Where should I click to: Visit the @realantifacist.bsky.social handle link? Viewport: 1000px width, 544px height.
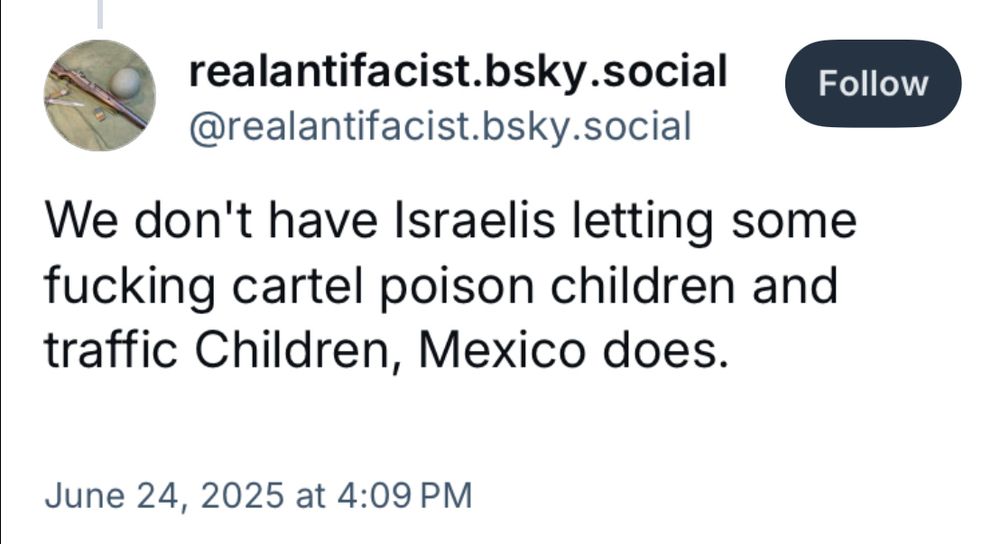point(440,126)
